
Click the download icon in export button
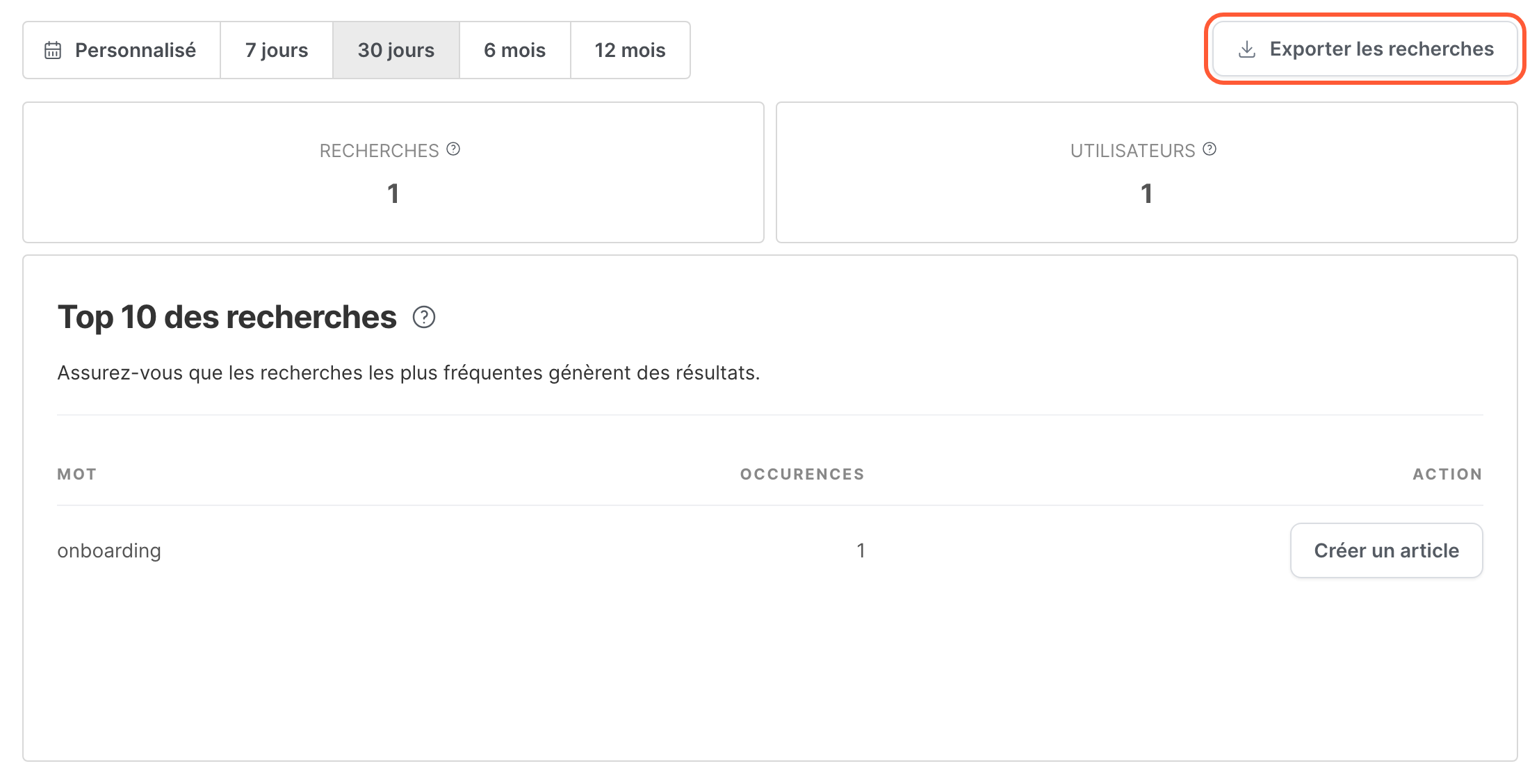pos(1247,49)
